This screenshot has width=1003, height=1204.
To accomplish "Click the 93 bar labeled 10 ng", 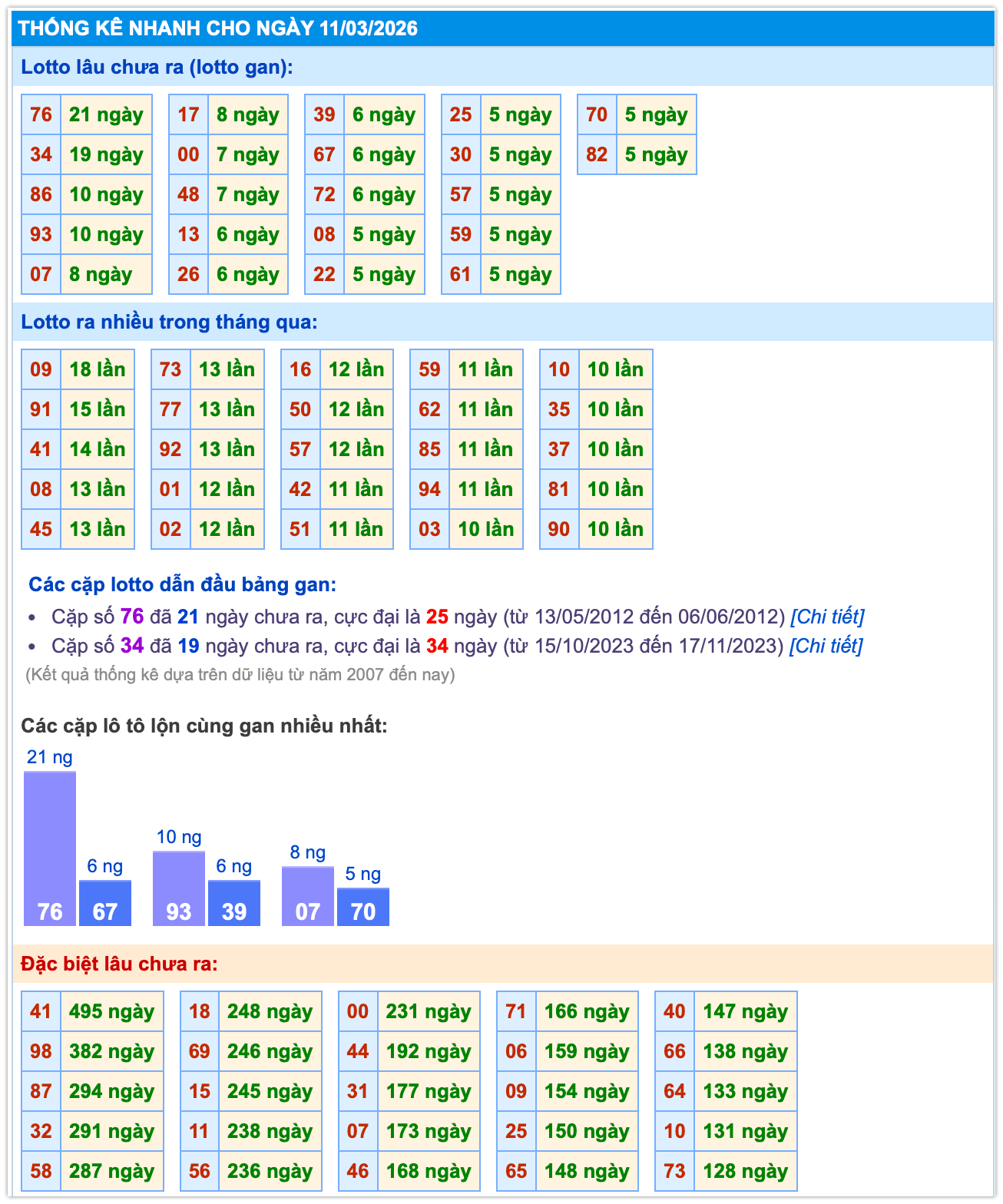I will [x=179, y=888].
